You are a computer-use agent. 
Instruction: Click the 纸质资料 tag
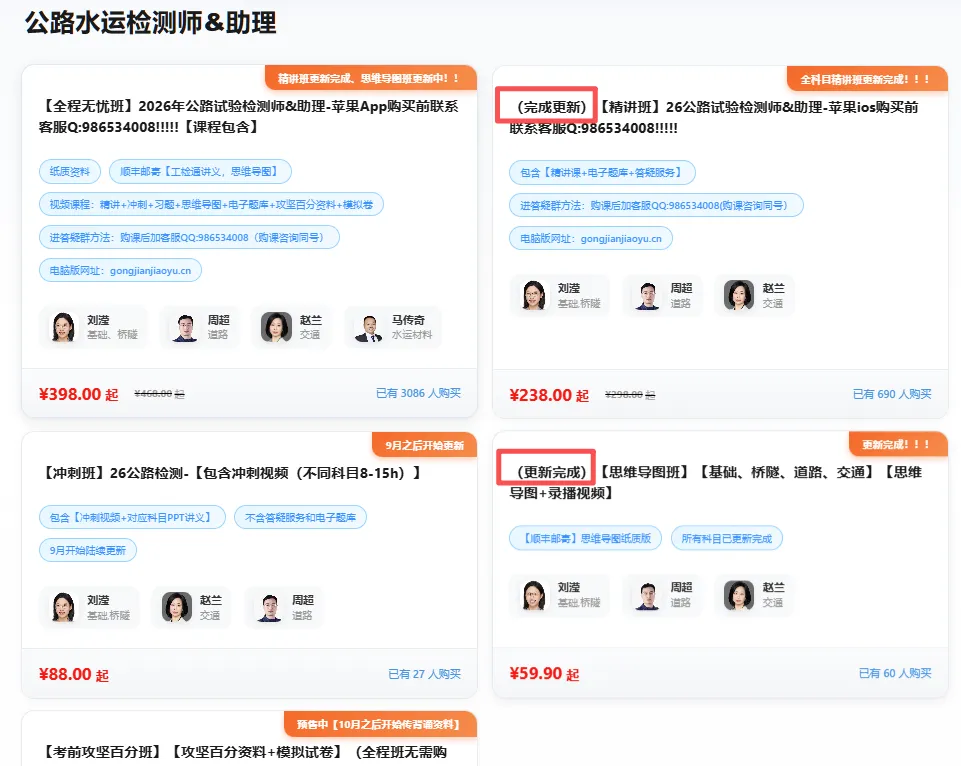tap(70, 172)
